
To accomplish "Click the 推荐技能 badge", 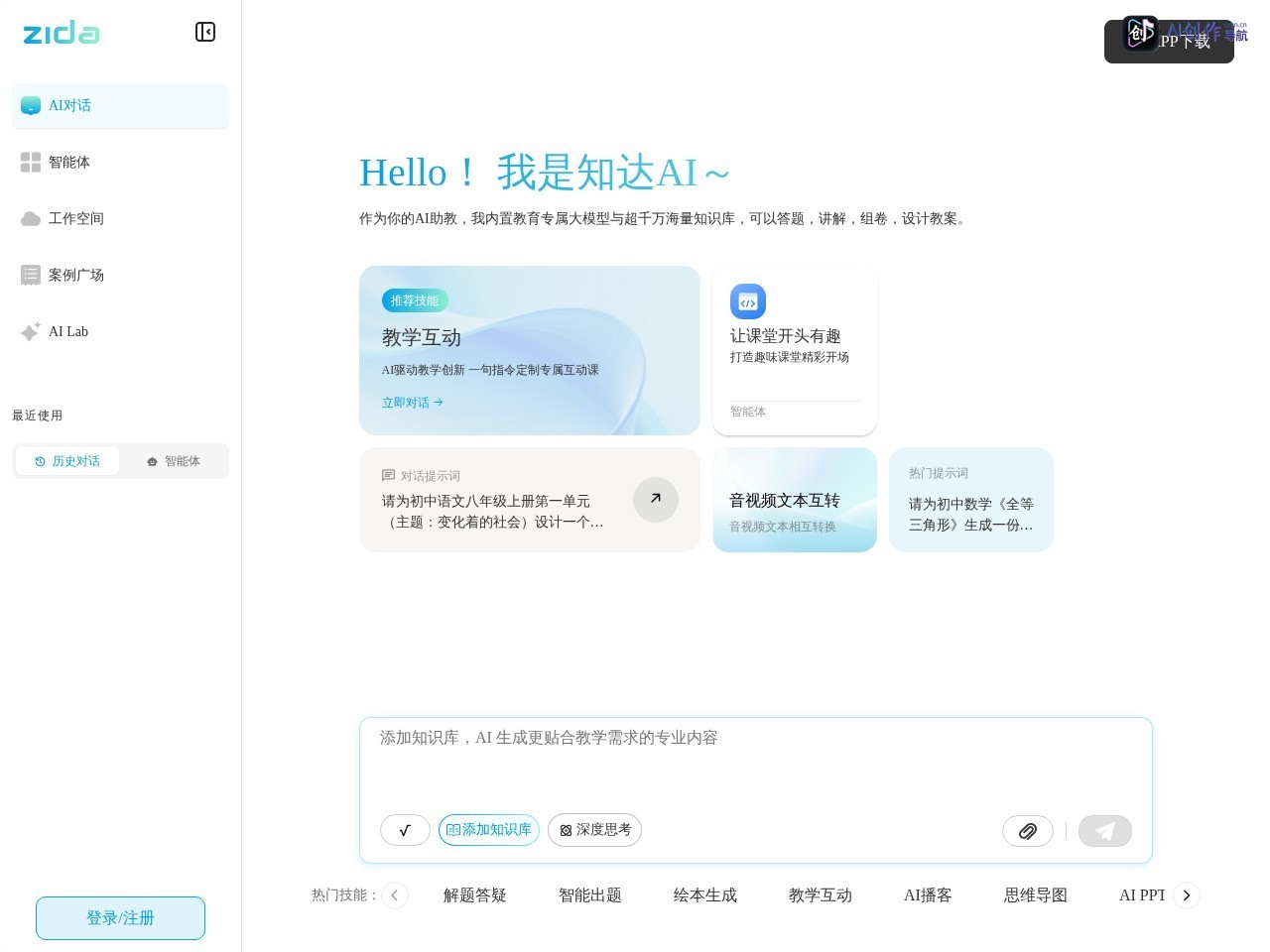I will (x=415, y=300).
